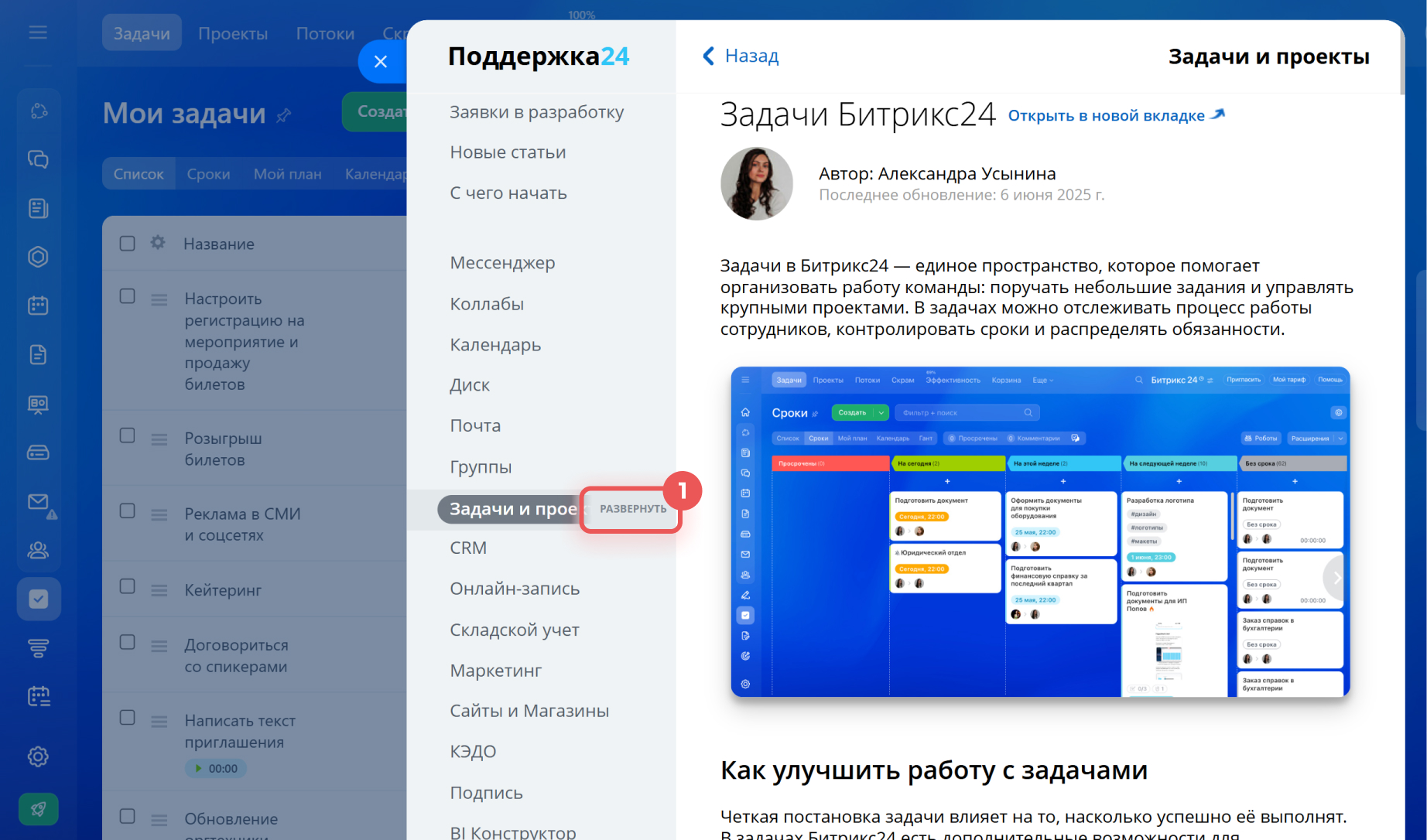Select the Сроки view tab
The height and width of the screenshot is (840, 1427).
pyautogui.click(x=208, y=174)
